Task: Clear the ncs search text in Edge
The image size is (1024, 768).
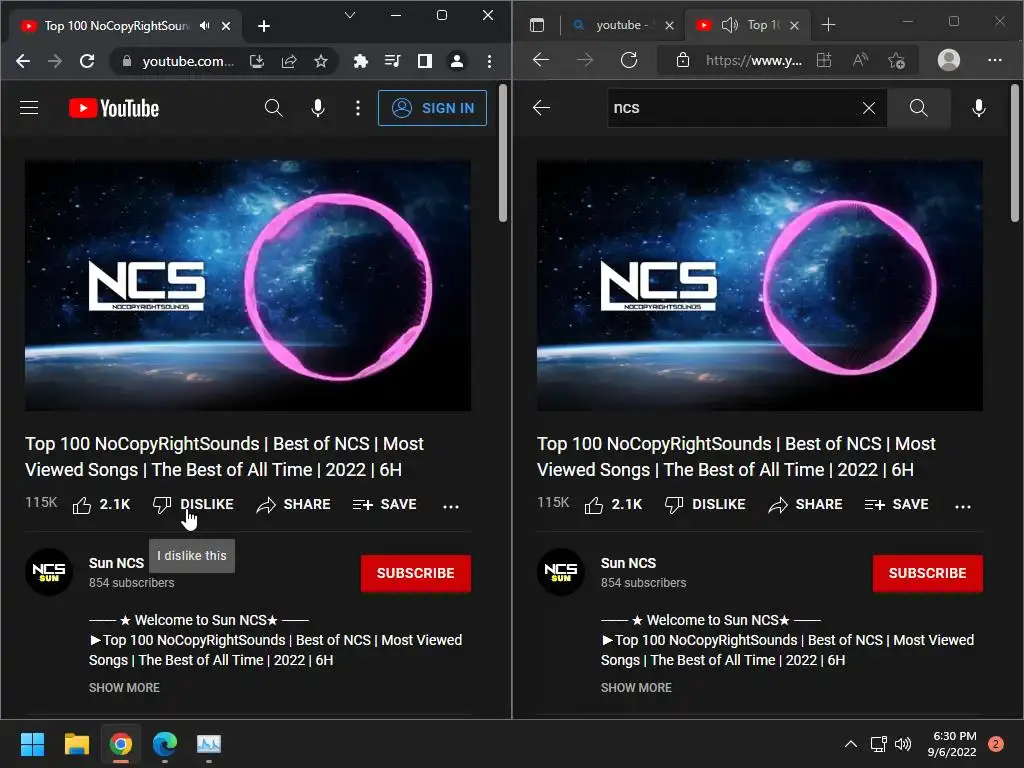Action: point(869,108)
